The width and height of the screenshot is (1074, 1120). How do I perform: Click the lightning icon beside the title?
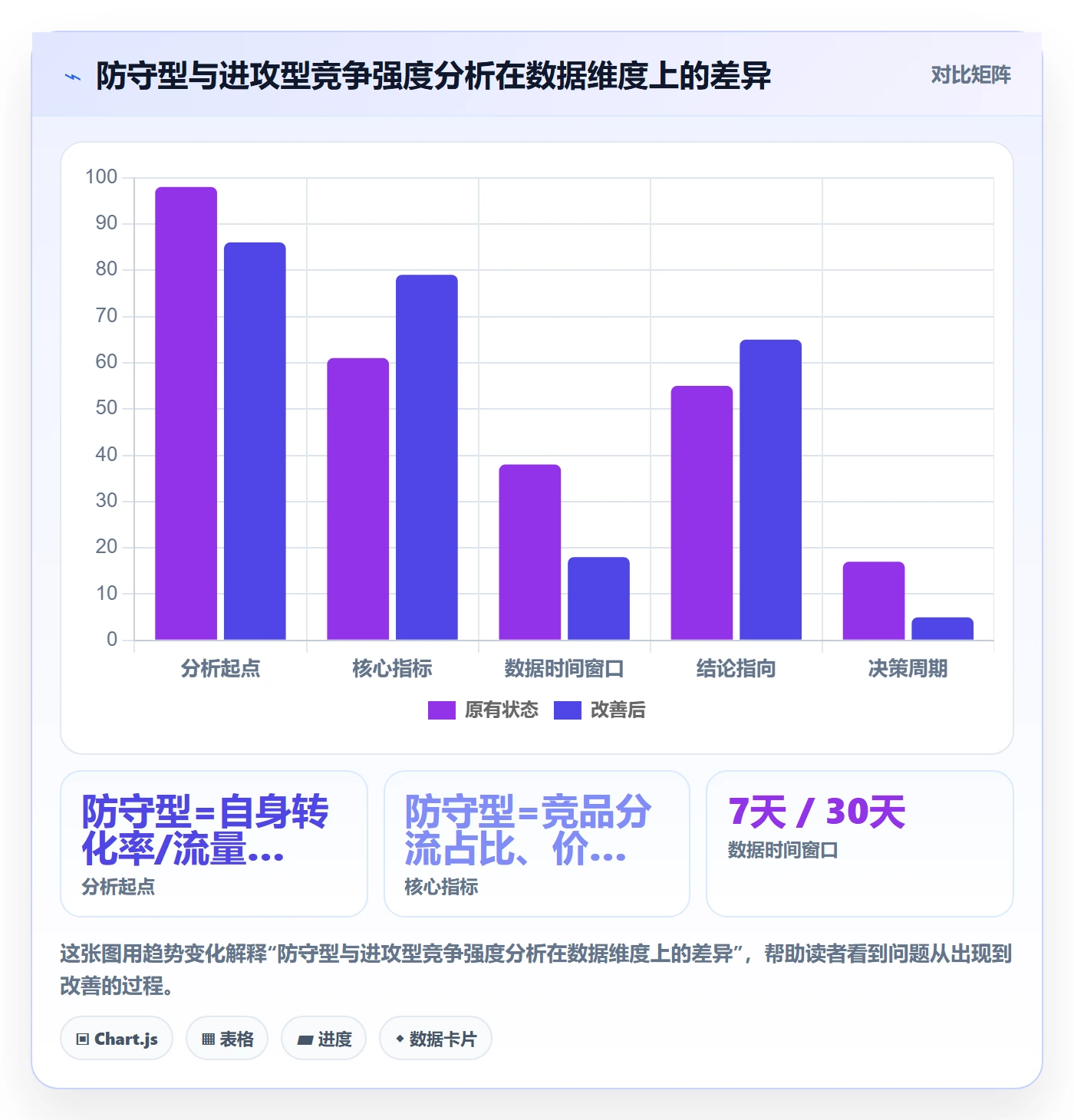click(x=73, y=76)
